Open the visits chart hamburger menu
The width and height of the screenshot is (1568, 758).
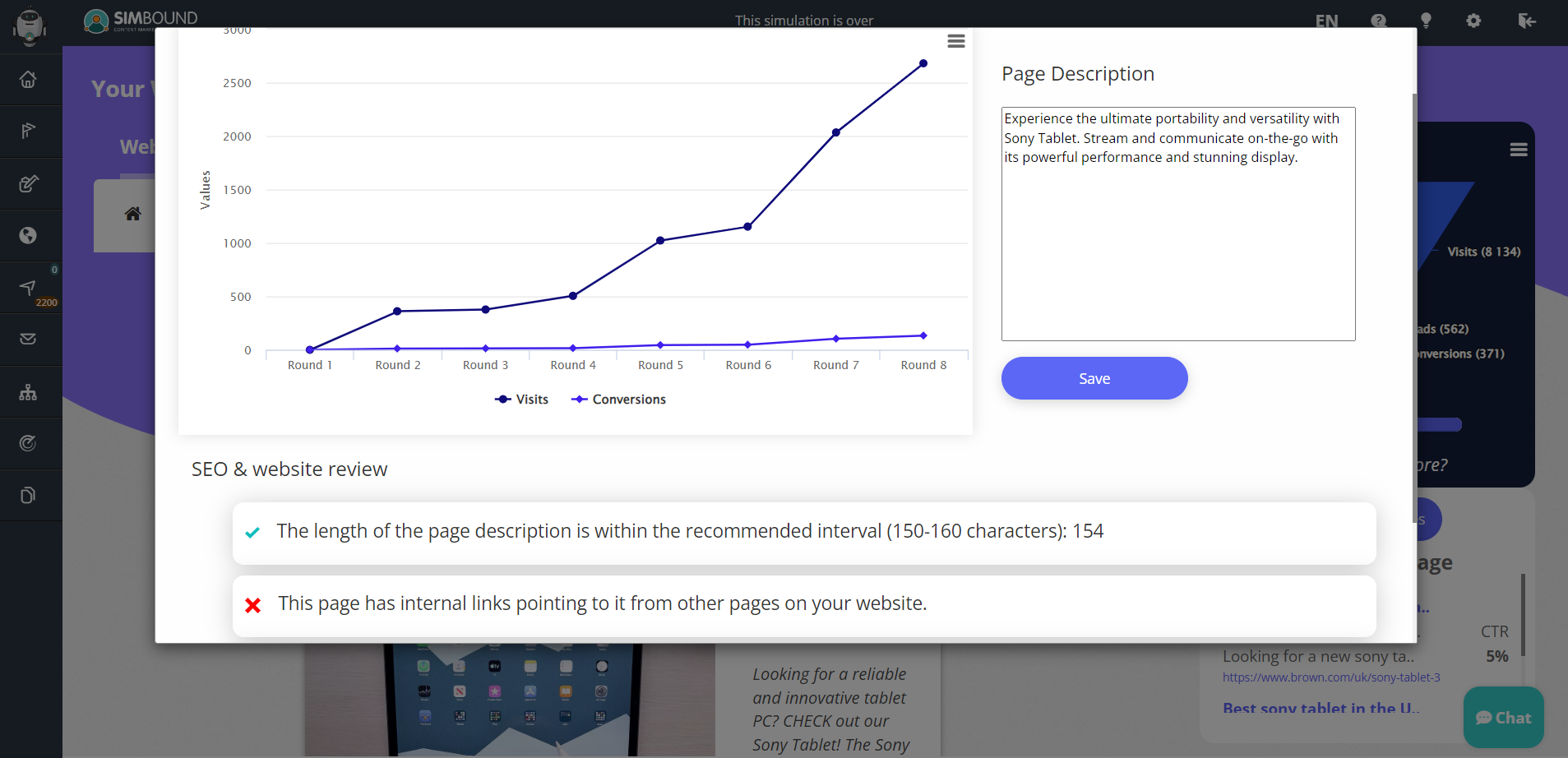pyautogui.click(x=955, y=41)
